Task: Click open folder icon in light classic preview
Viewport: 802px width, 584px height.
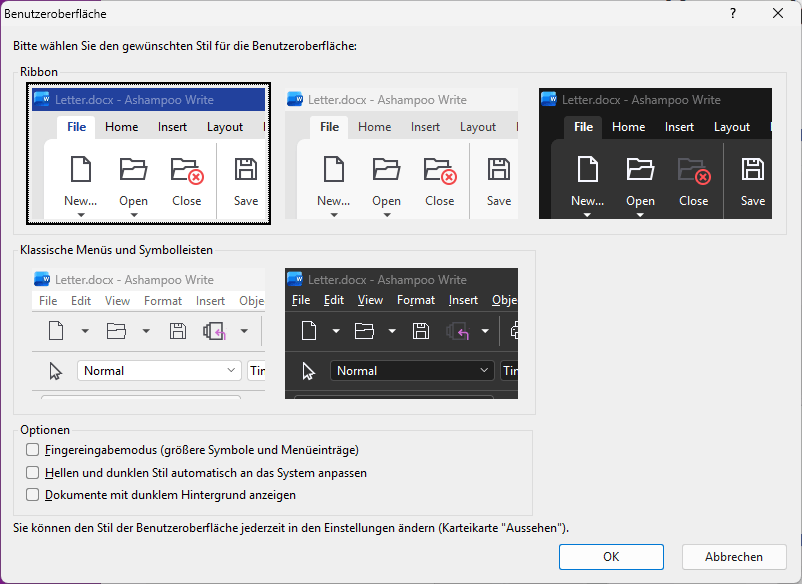Action: (x=116, y=331)
